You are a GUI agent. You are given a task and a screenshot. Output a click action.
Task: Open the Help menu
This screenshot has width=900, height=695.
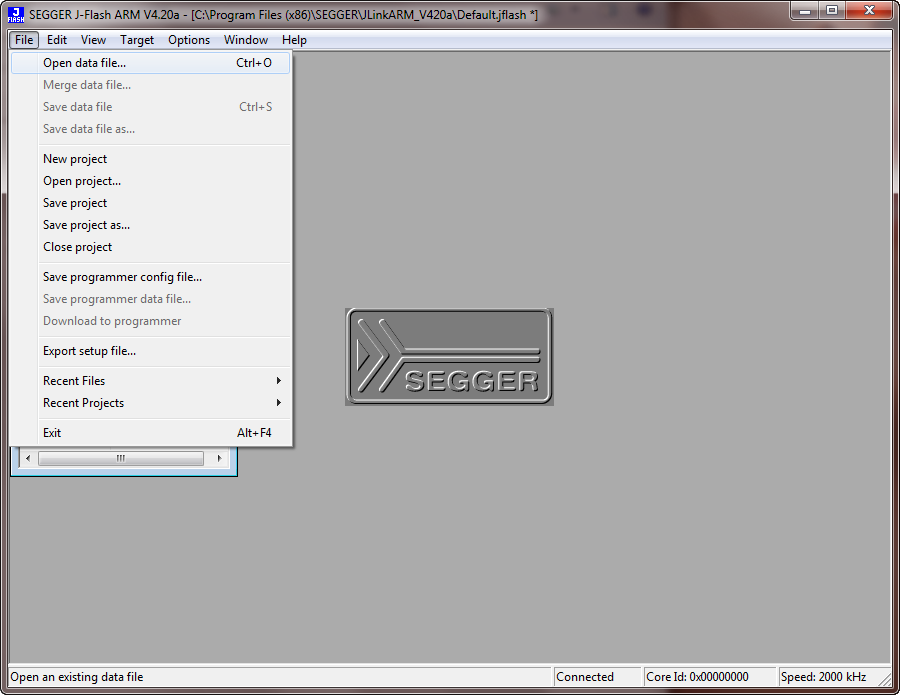294,40
